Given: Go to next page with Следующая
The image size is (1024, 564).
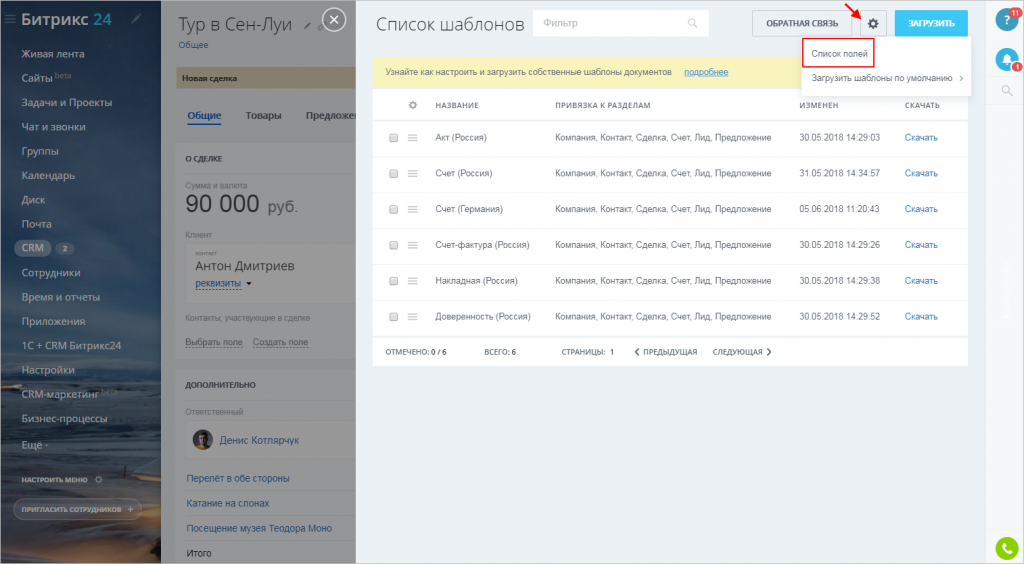Looking at the screenshot, I should click(742, 352).
